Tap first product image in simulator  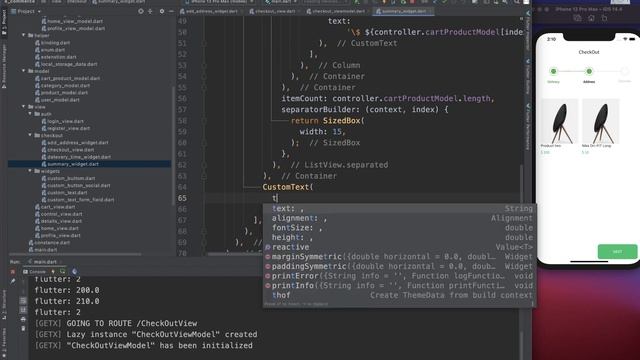tap(559, 121)
